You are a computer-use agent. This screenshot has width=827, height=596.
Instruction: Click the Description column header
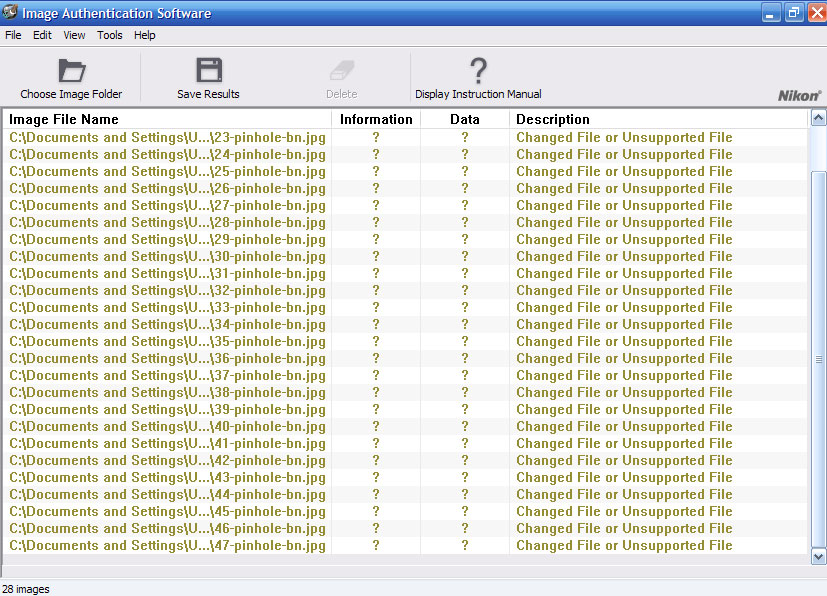553,119
